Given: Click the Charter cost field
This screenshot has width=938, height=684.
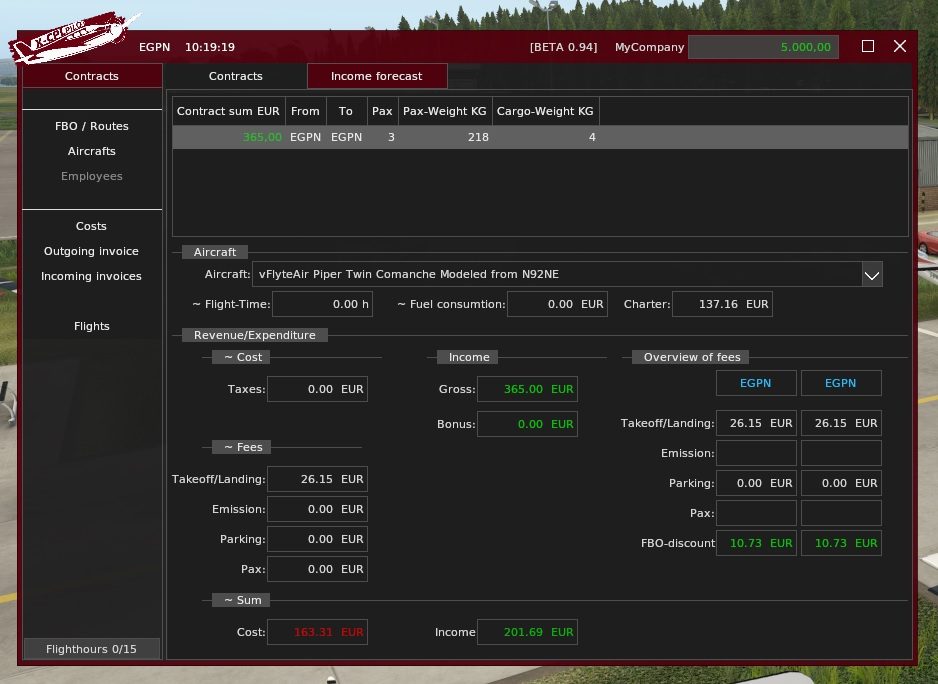Looking at the screenshot, I should tap(721, 304).
